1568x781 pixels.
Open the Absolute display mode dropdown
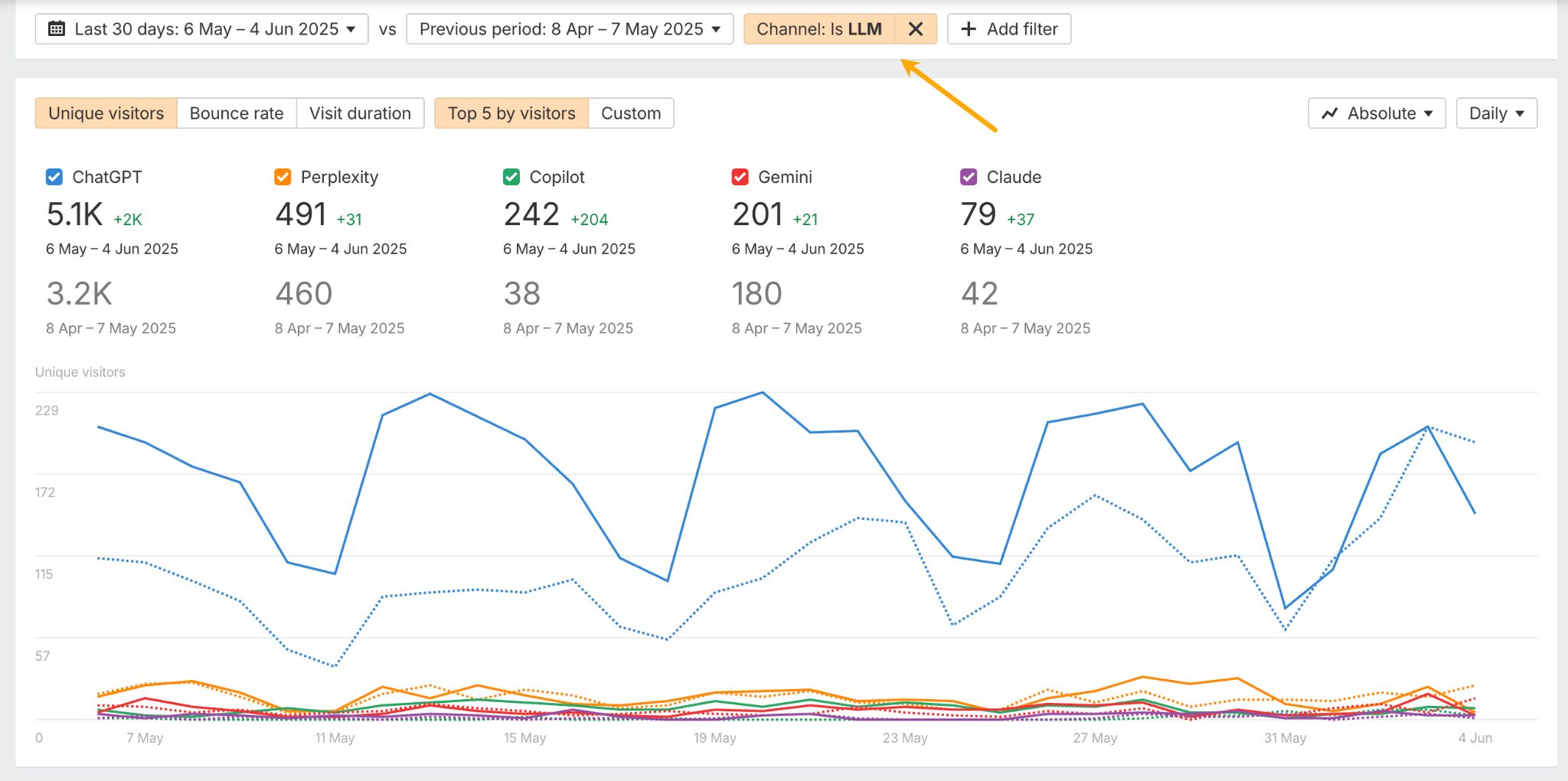point(1377,113)
